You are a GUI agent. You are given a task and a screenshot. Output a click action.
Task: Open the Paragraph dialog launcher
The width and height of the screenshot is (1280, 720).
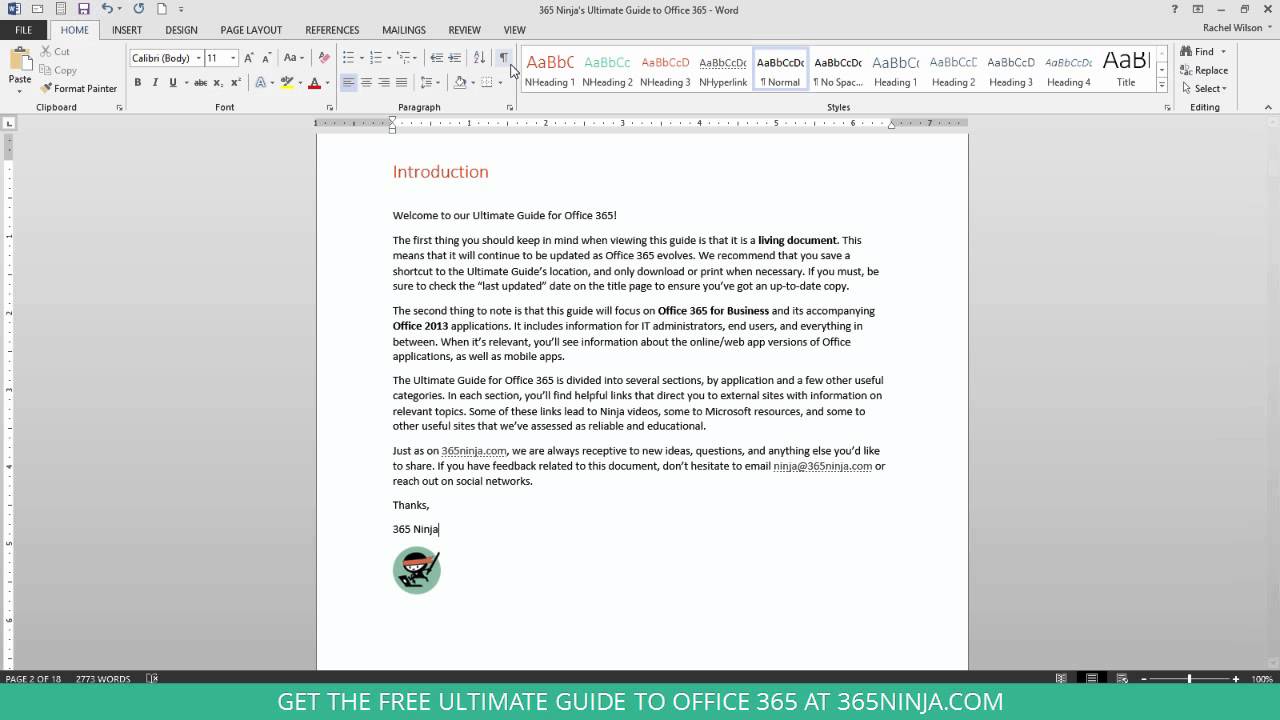[x=509, y=107]
